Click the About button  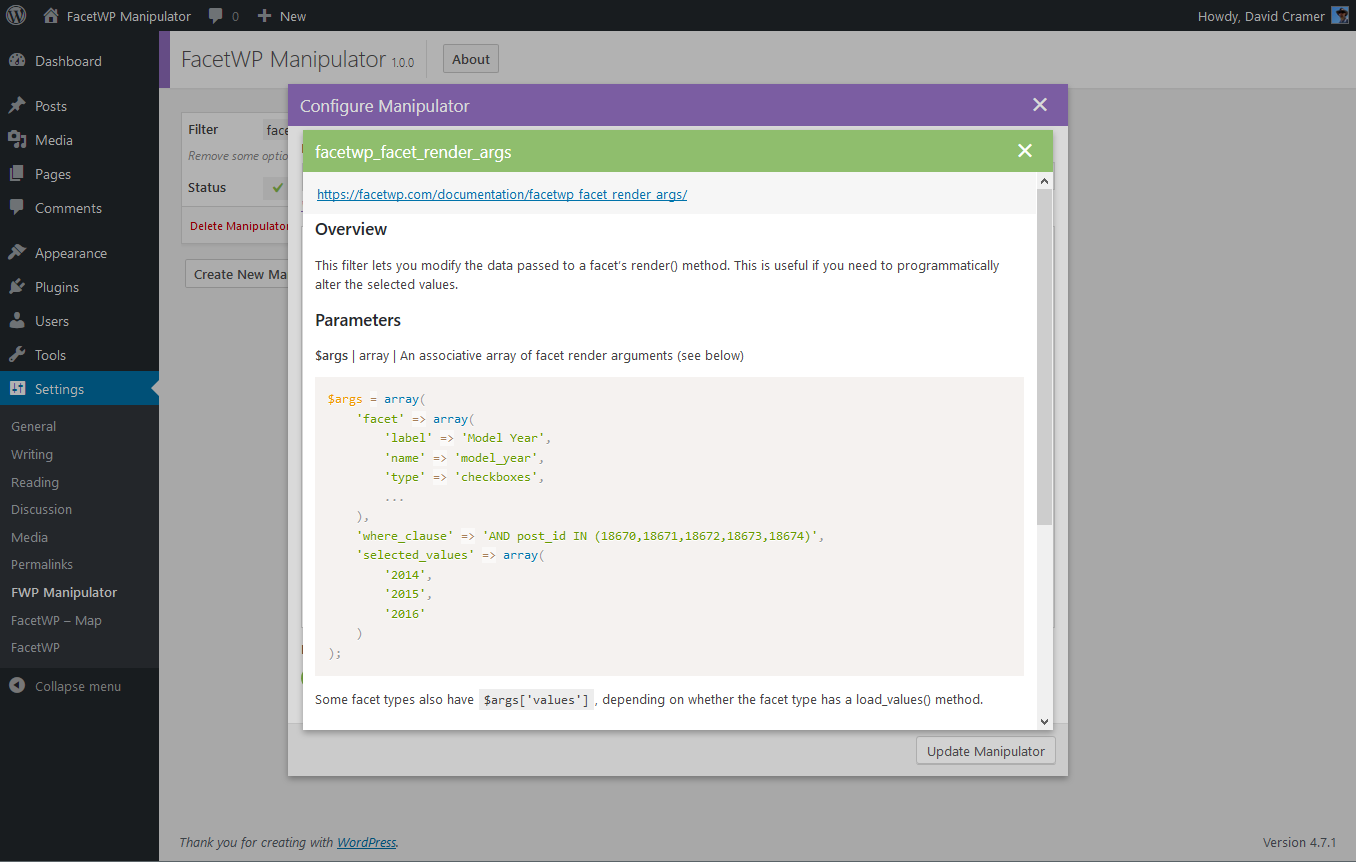(x=470, y=59)
